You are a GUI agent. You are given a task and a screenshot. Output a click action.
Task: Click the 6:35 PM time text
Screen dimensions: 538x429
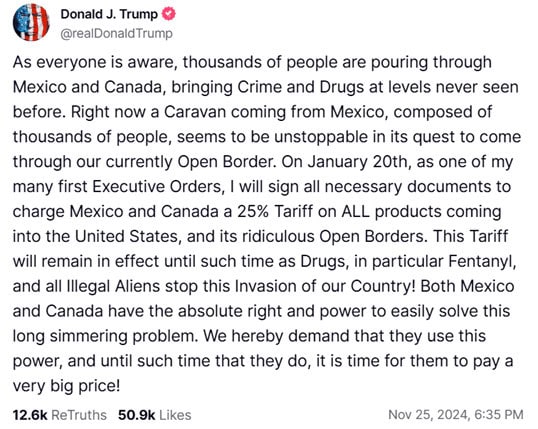point(499,415)
